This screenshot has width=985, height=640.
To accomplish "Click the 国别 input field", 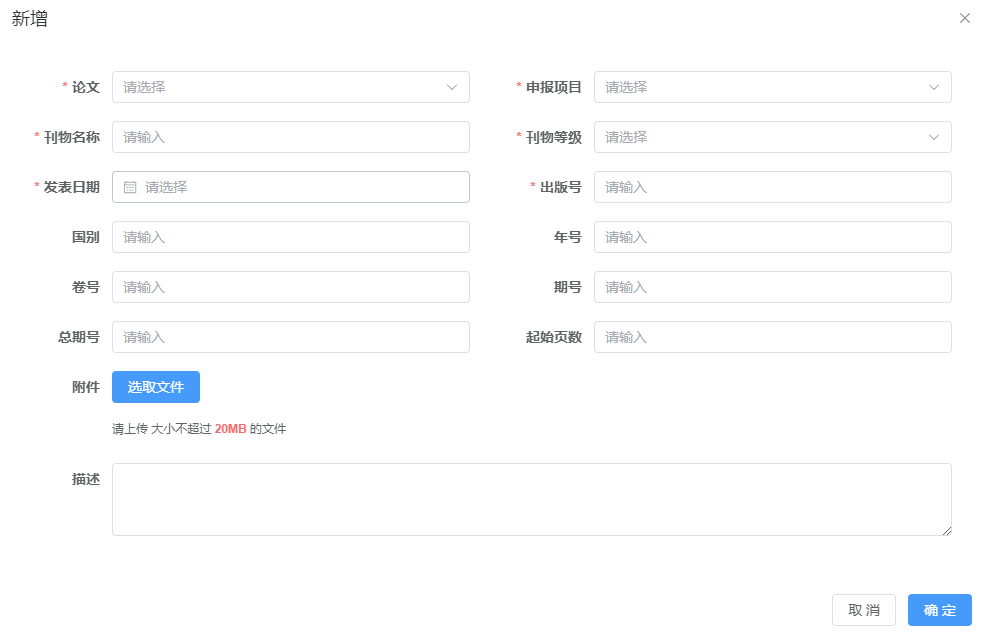I will pos(290,237).
